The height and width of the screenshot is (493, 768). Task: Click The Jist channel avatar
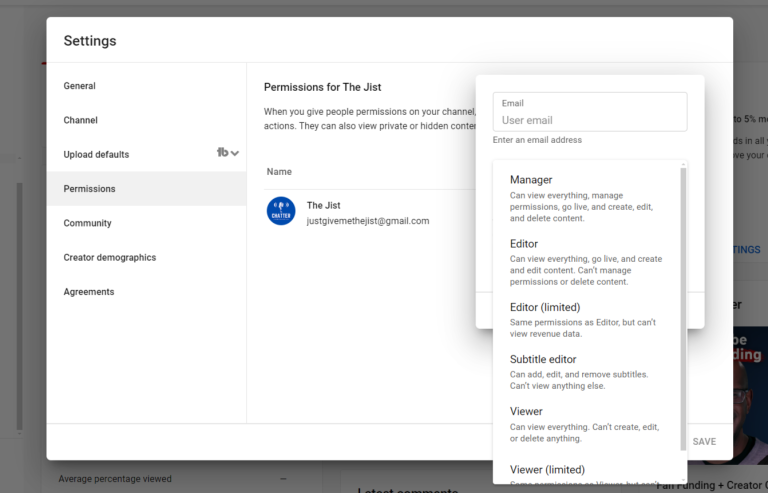281,211
